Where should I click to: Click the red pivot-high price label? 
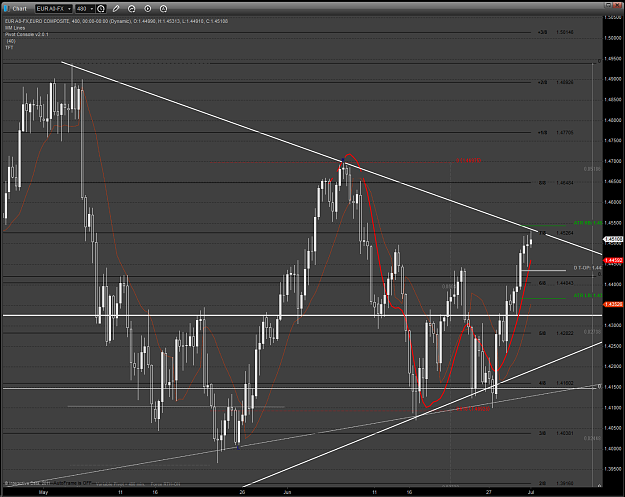pyautogui.click(x=469, y=161)
